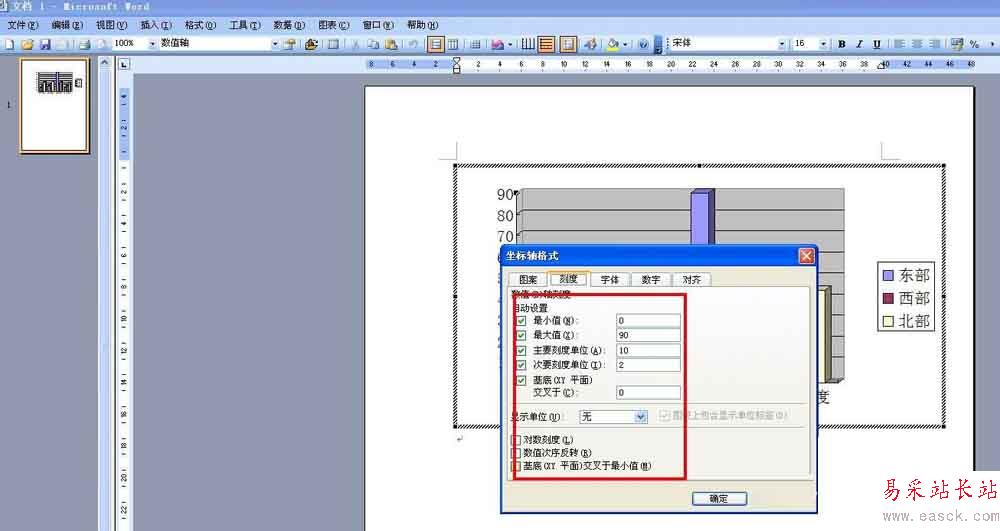Click the Import File icon
The height and width of the screenshot is (531, 1000).
[x=311, y=44]
